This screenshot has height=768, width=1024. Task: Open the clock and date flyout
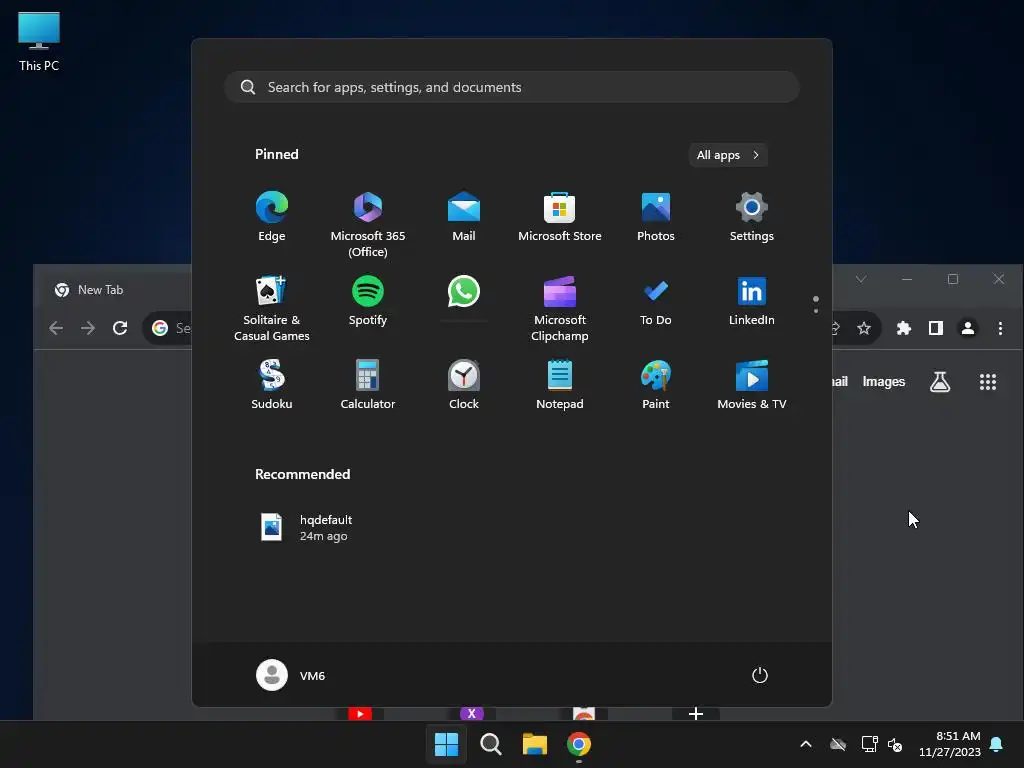tap(950, 744)
